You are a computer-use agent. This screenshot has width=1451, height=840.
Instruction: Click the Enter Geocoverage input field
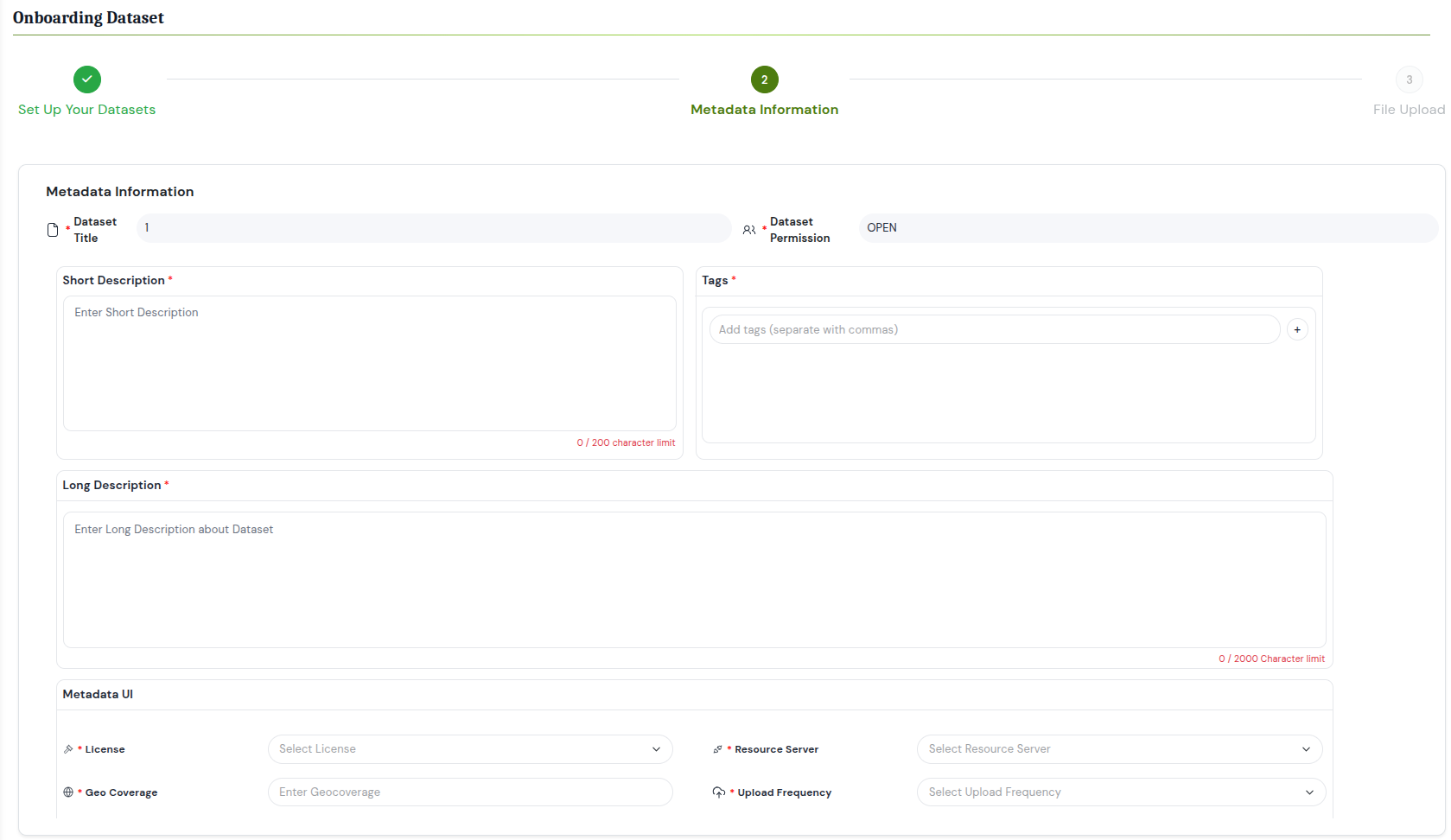pos(470,792)
